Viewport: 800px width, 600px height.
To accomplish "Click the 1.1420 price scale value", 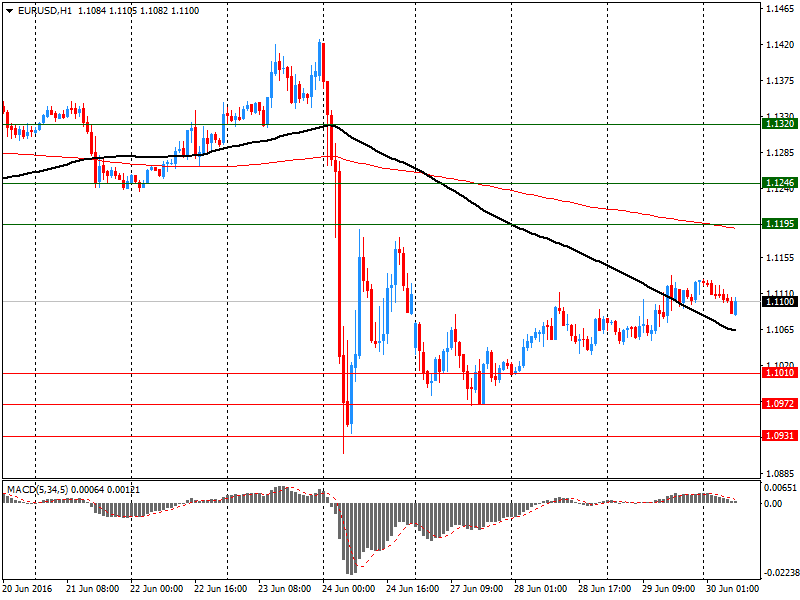I will [780, 45].
